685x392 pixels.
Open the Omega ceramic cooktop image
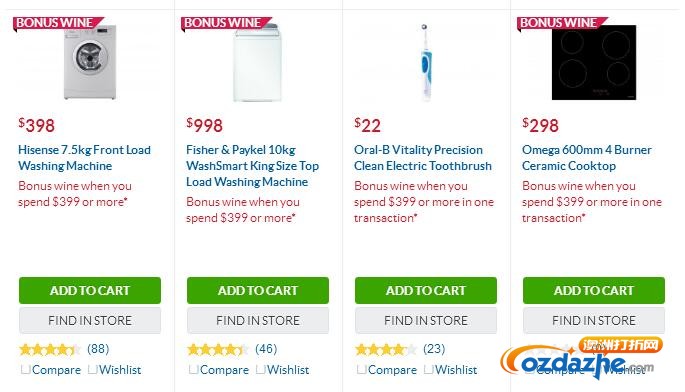[x=594, y=62]
